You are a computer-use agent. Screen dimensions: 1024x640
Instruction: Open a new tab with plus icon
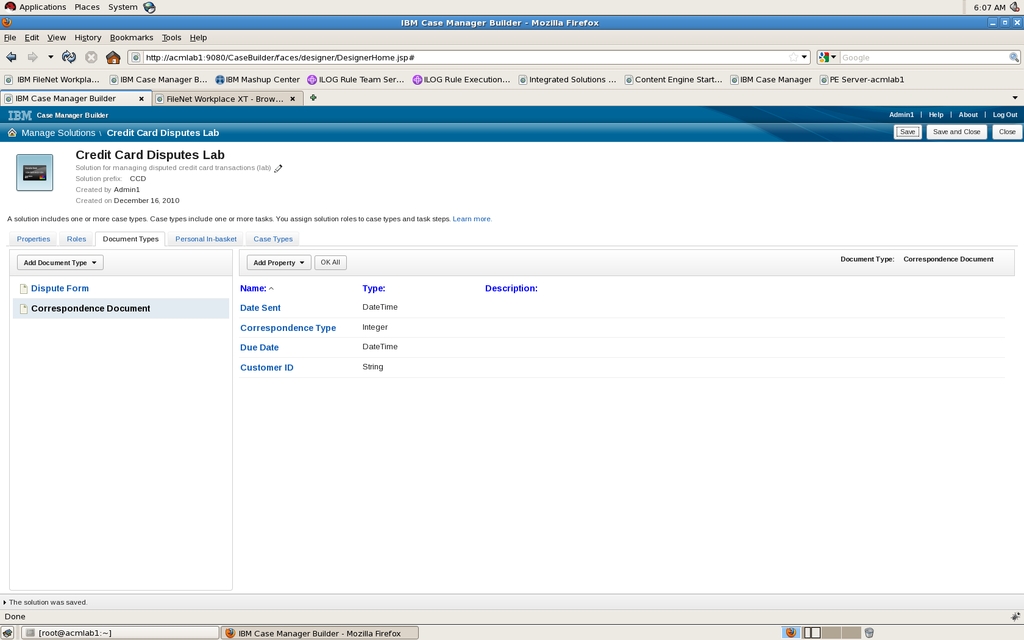(313, 98)
